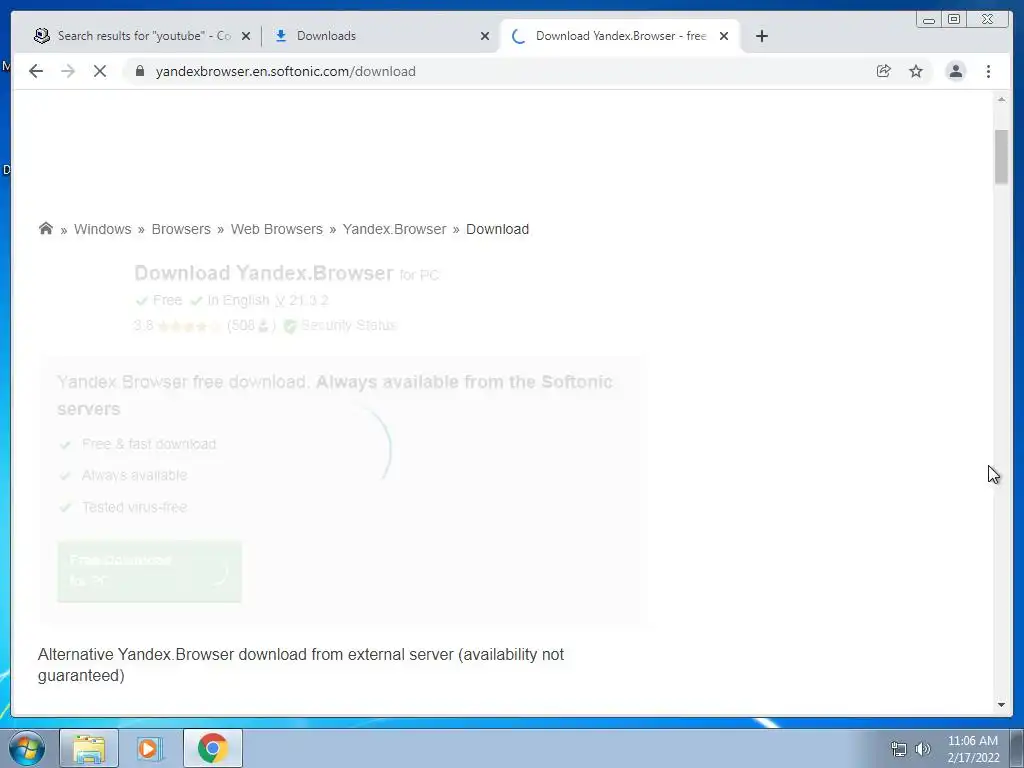Screen dimensions: 1024x768
Task: Restore down the Chrome window
Action: coord(953,20)
